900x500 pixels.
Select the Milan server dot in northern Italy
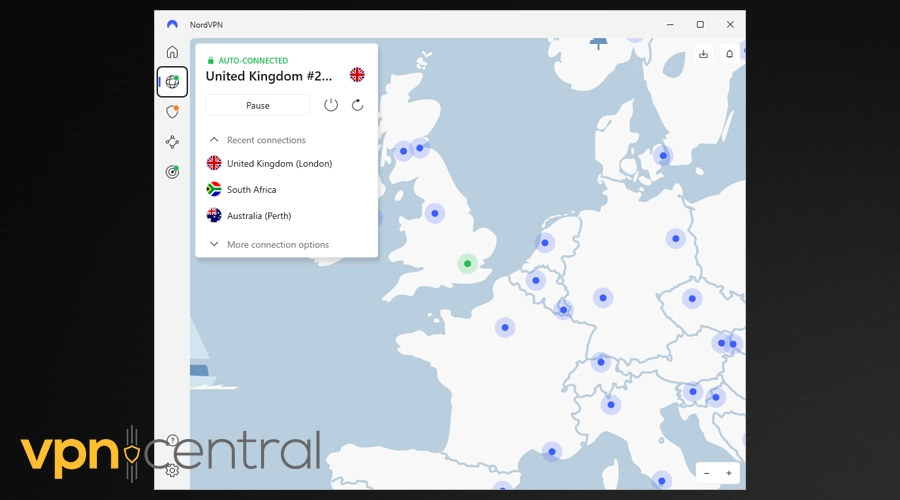click(611, 405)
